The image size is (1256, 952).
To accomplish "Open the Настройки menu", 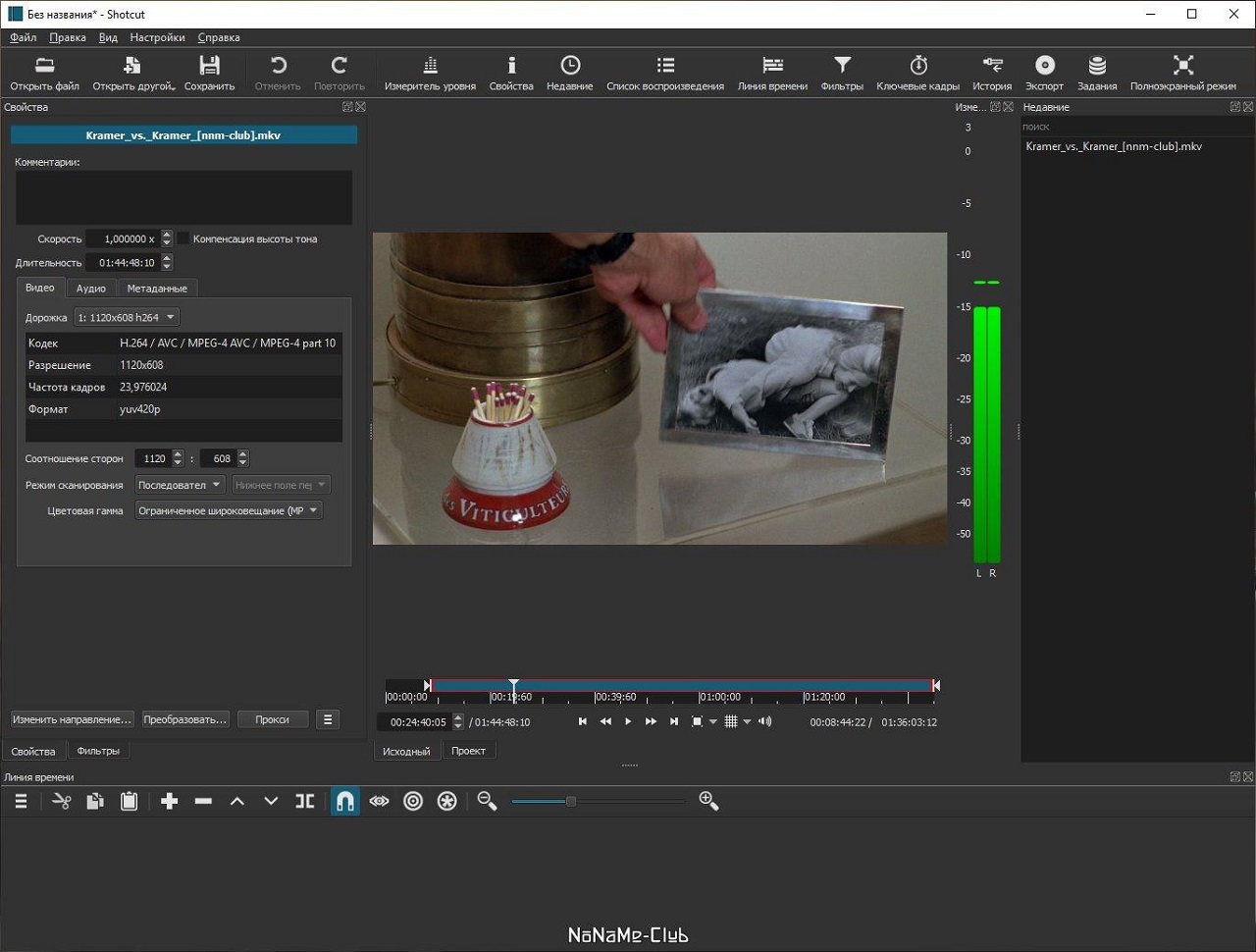I will 157,37.
